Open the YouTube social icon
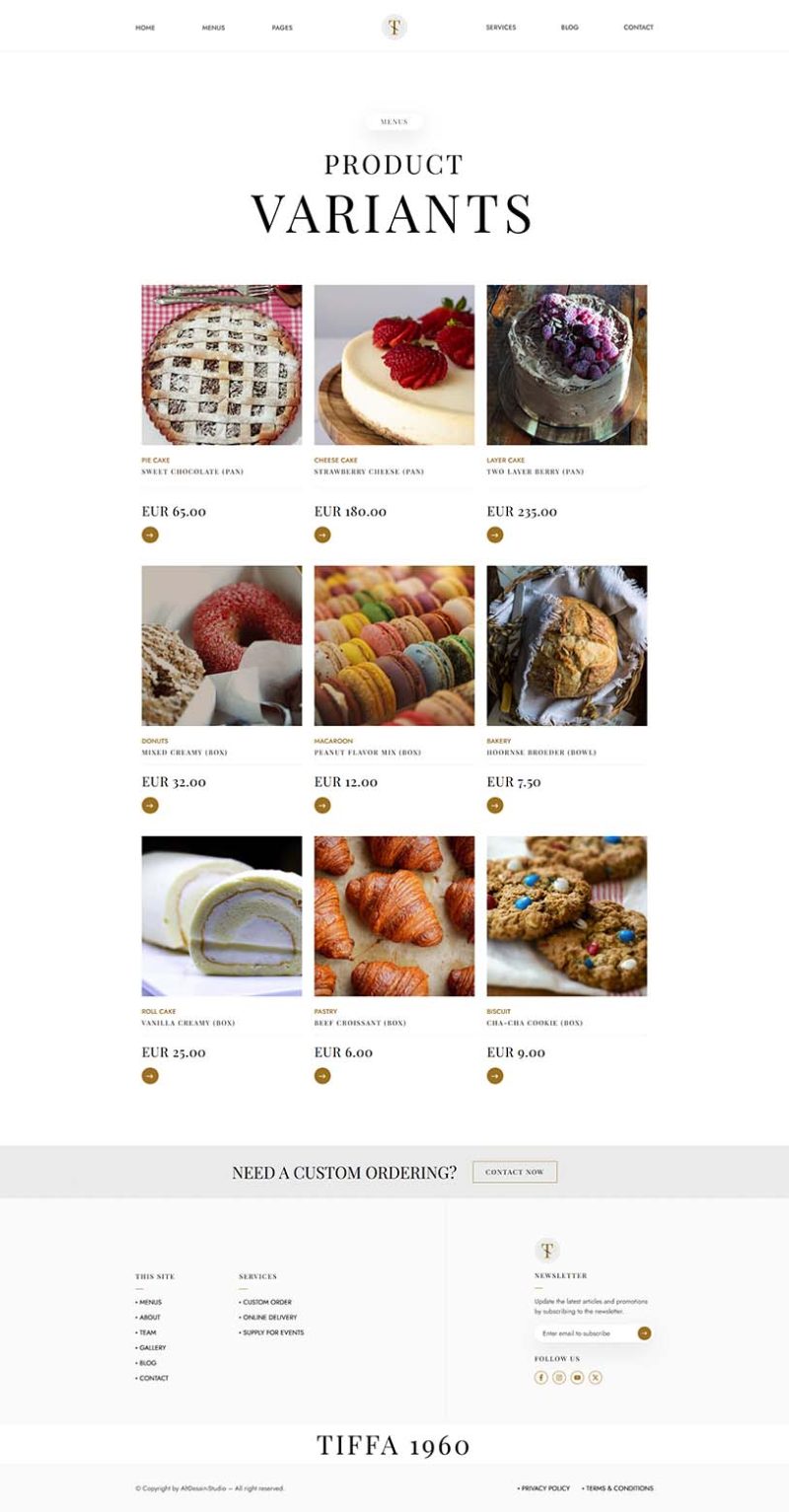Viewport: 789px width, 1512px height. [577, 1377]
